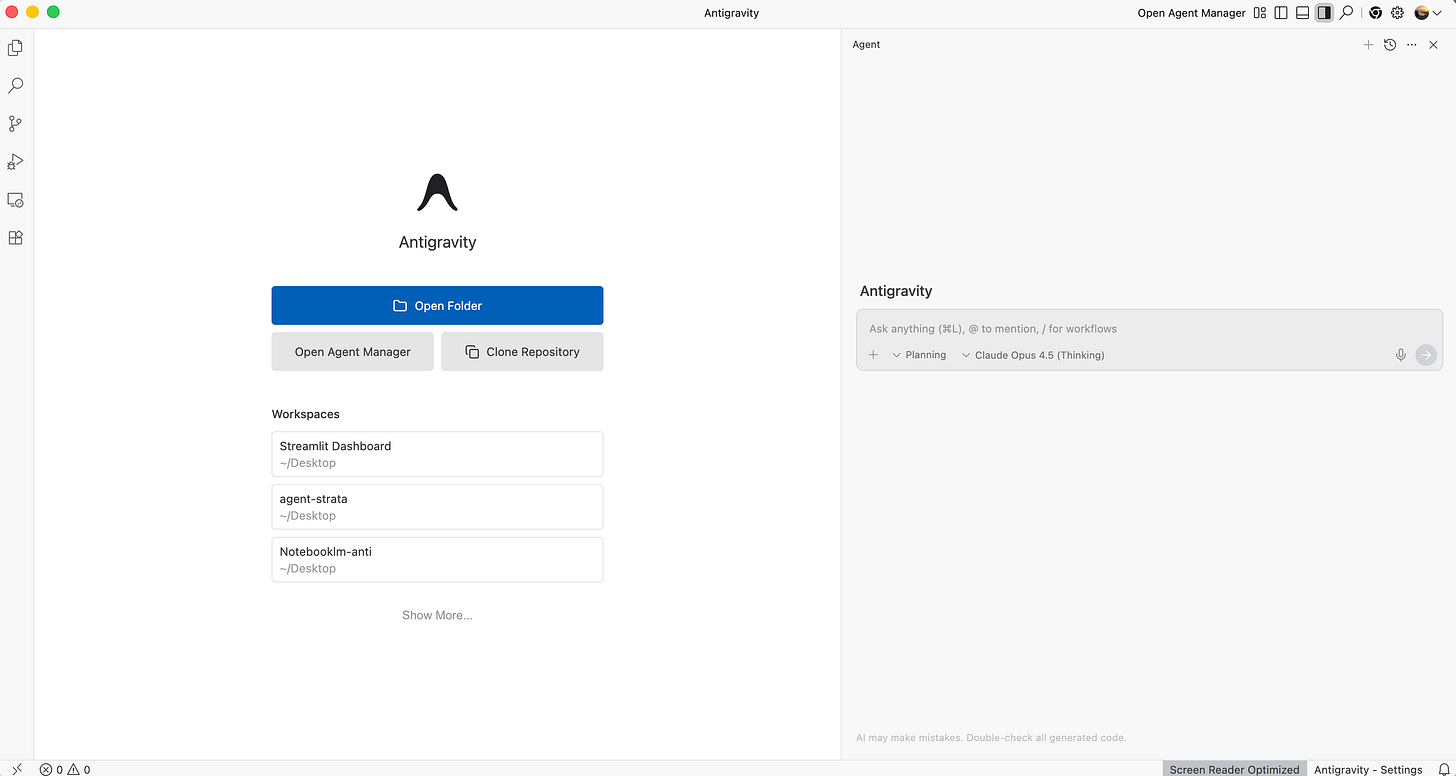The width and height of the screenshot is (1456, 776).
Task: Show errors and warnings in status bar
Action: click(65, 769)
